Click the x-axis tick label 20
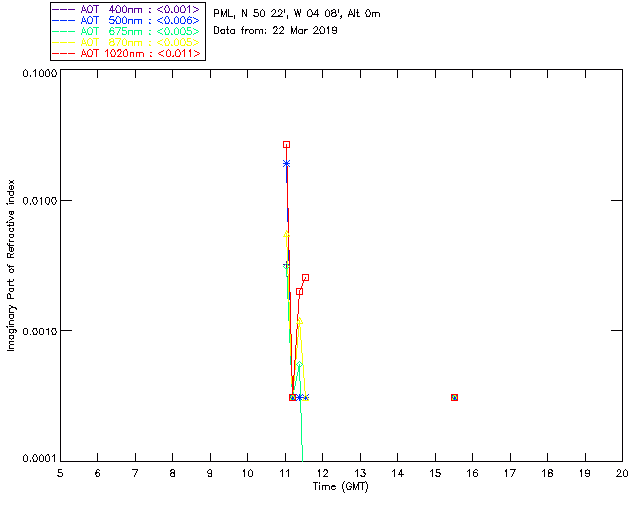Screen dimensions: 640x512 coord(622,473)
